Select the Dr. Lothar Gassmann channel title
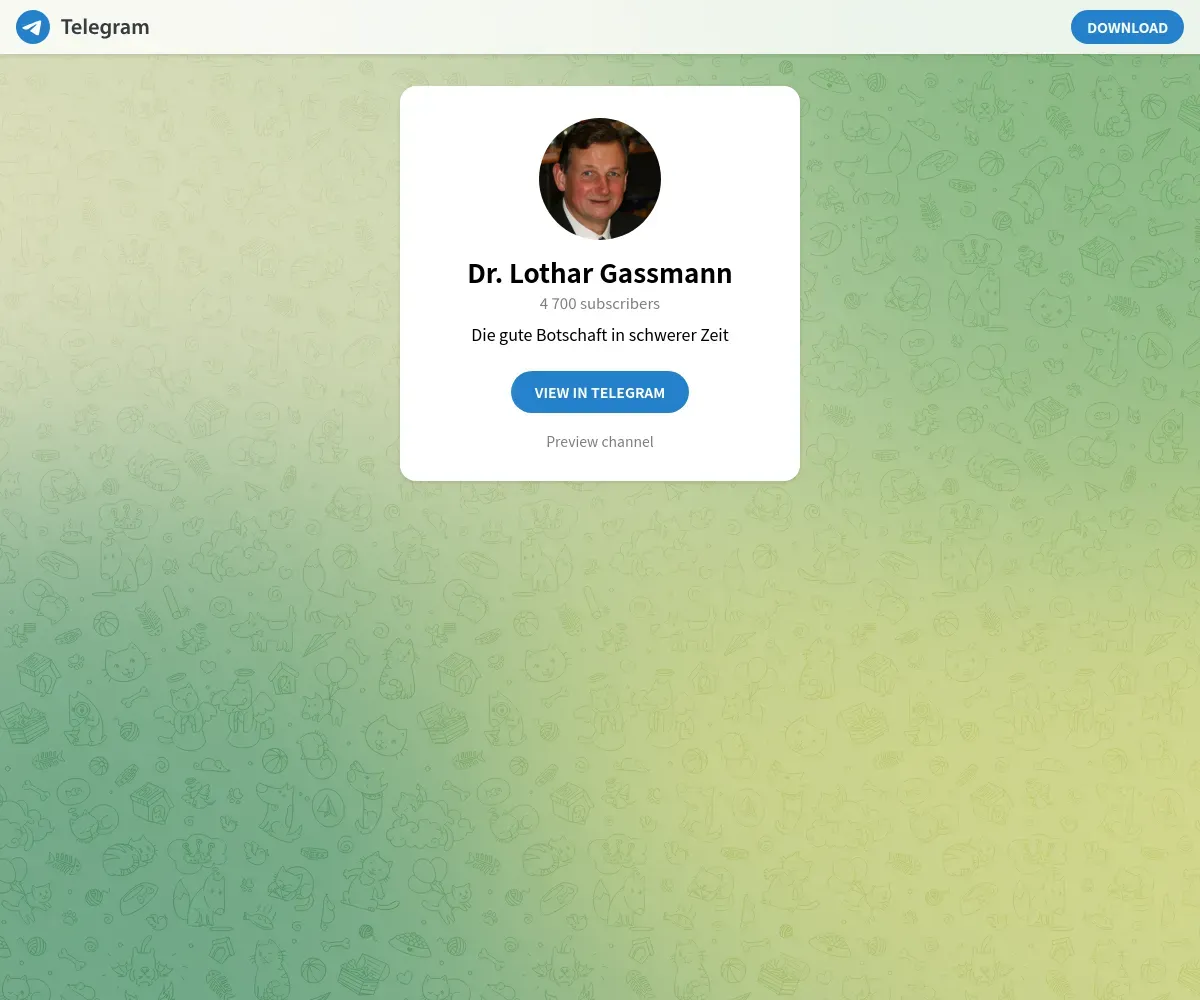The width and height of the screenshot is (1200, 1000). [600, 273]
